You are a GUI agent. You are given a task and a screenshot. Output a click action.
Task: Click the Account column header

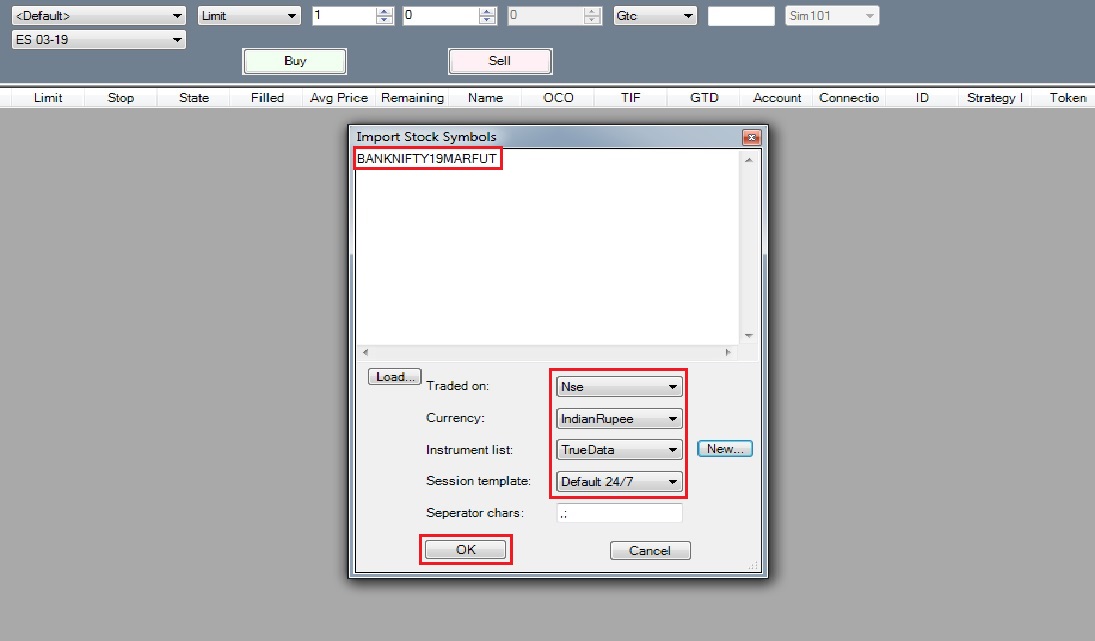777,98
